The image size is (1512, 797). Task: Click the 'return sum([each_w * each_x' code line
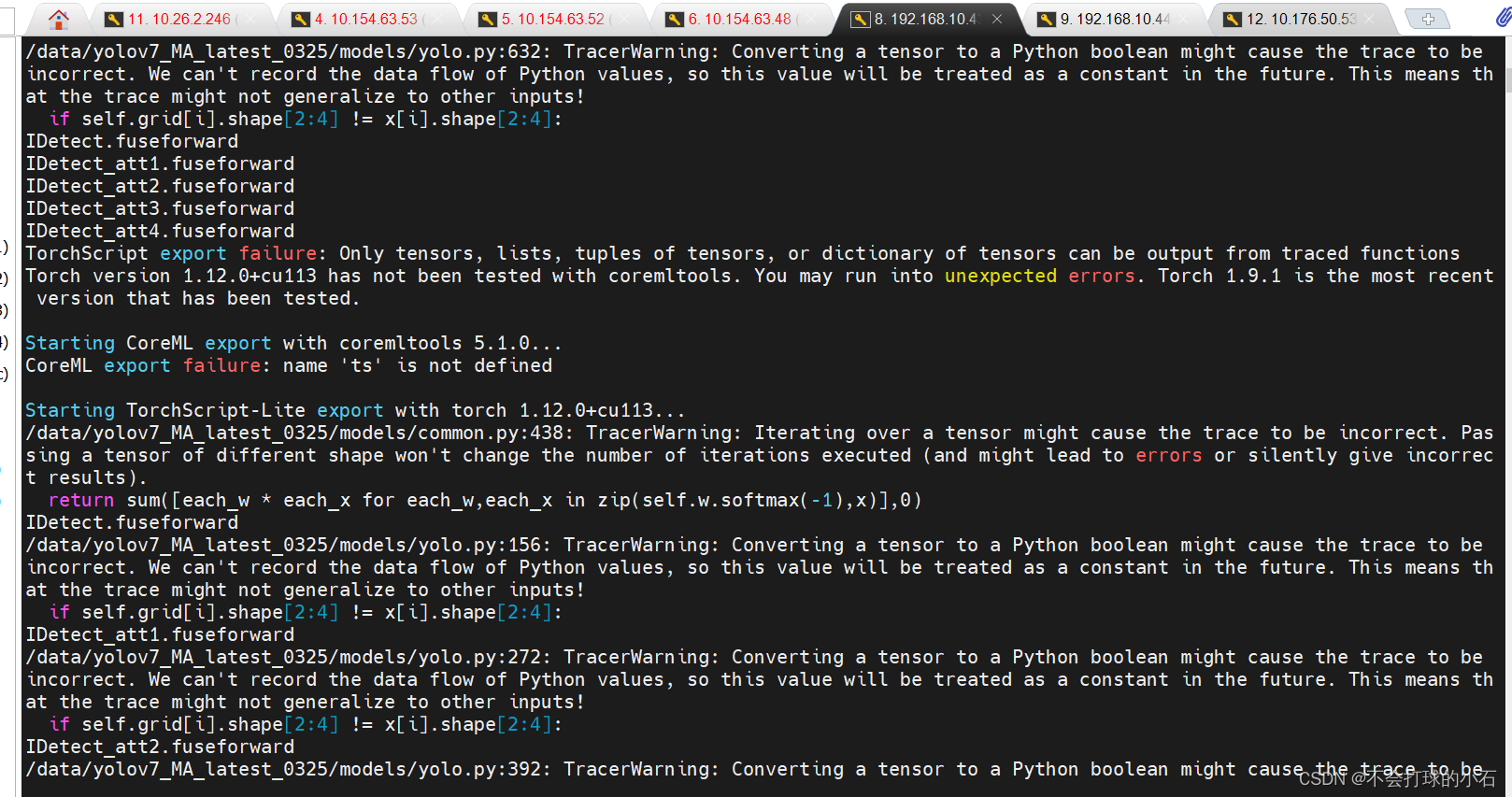485,500
